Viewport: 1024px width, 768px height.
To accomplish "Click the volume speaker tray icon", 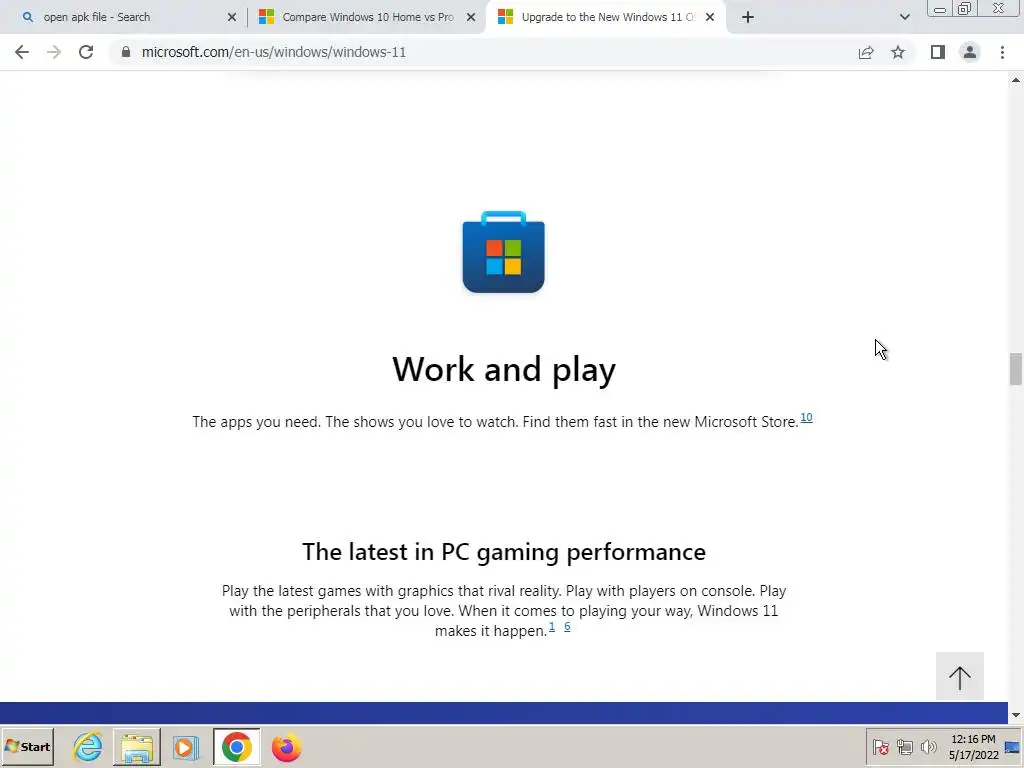I will 928,746.
